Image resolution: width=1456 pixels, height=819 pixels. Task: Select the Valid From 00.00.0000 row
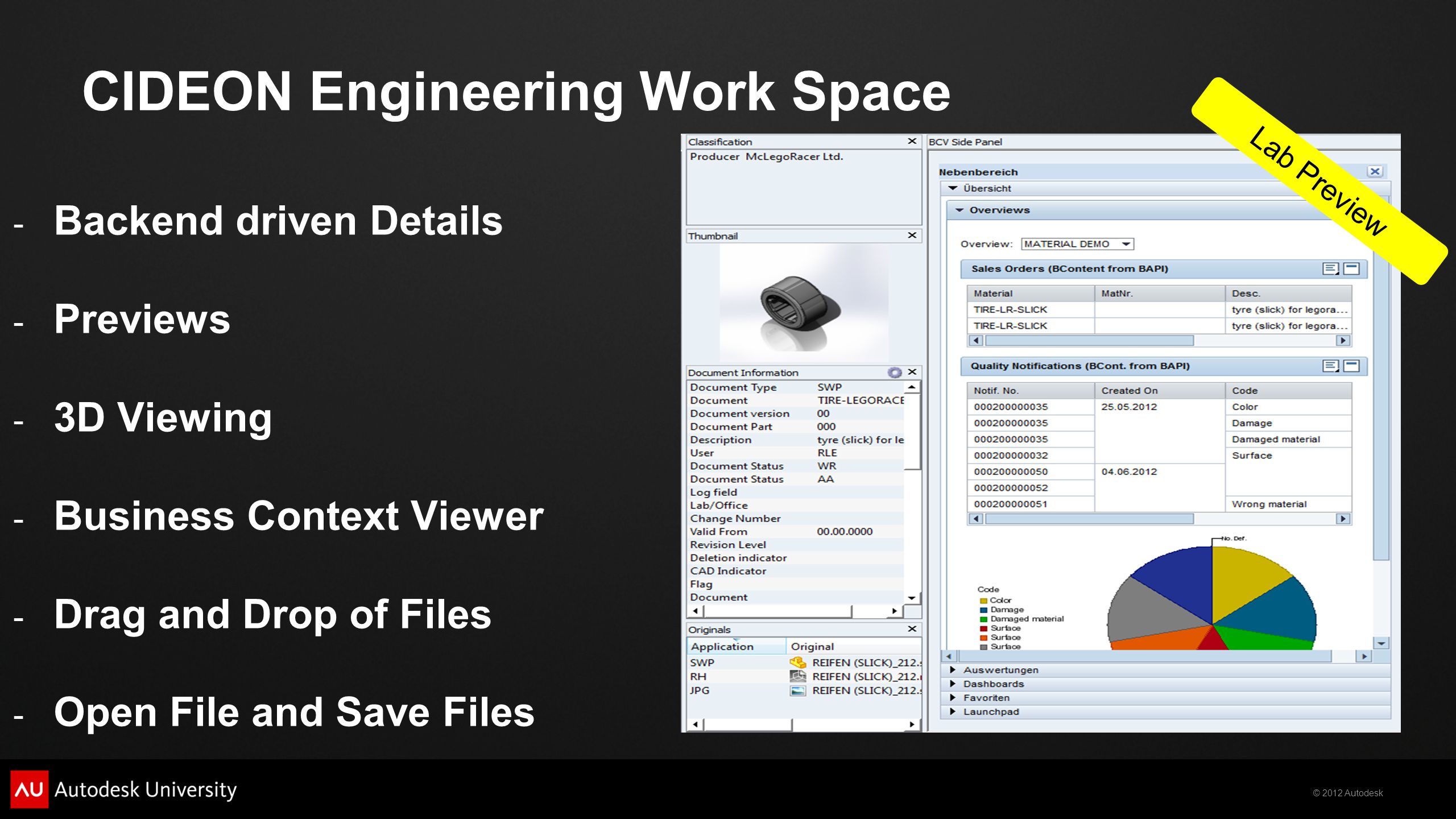pyautogui.click(x=796, y=532)
